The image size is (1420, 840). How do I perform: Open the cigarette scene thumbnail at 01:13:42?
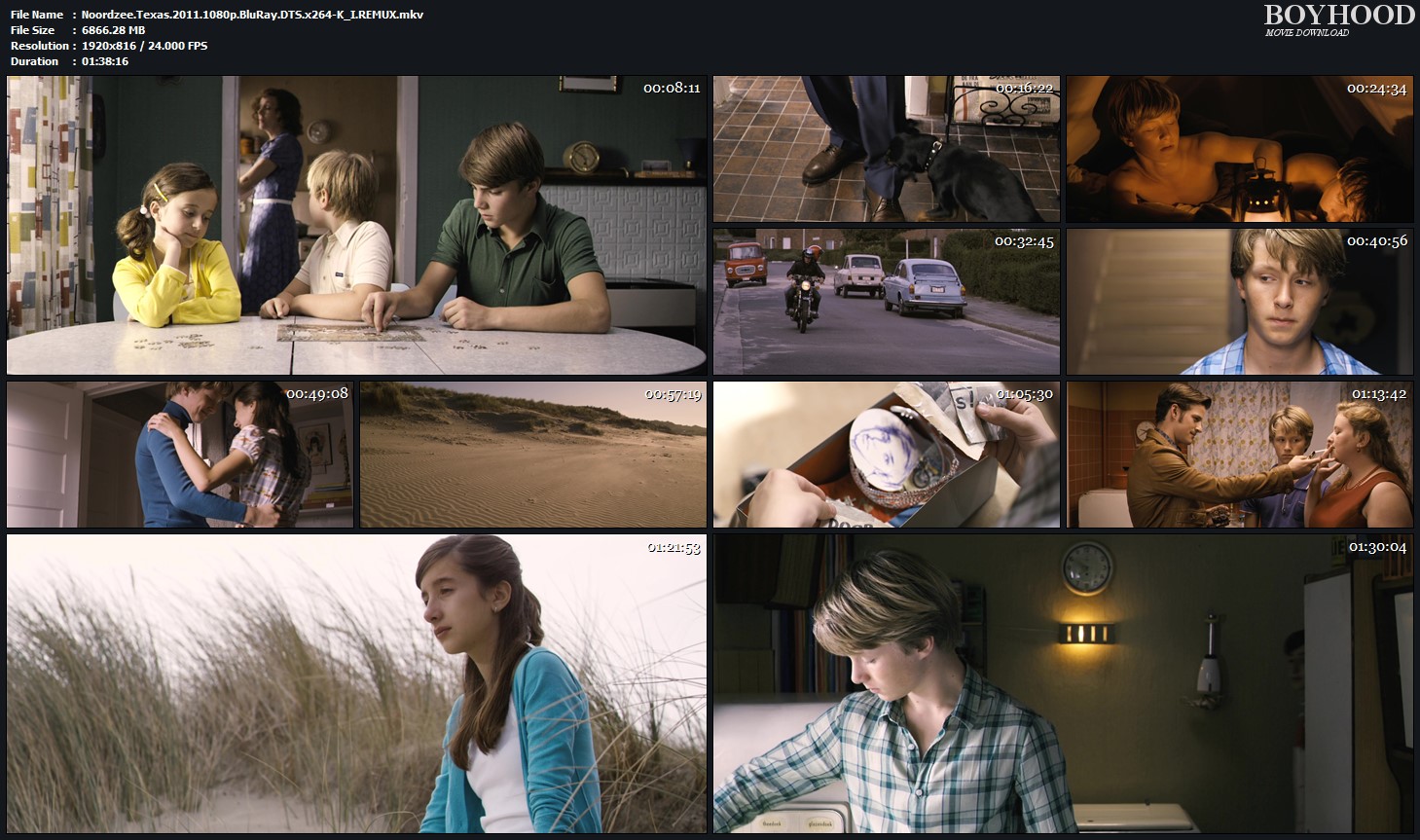[x=1238, y=455]
